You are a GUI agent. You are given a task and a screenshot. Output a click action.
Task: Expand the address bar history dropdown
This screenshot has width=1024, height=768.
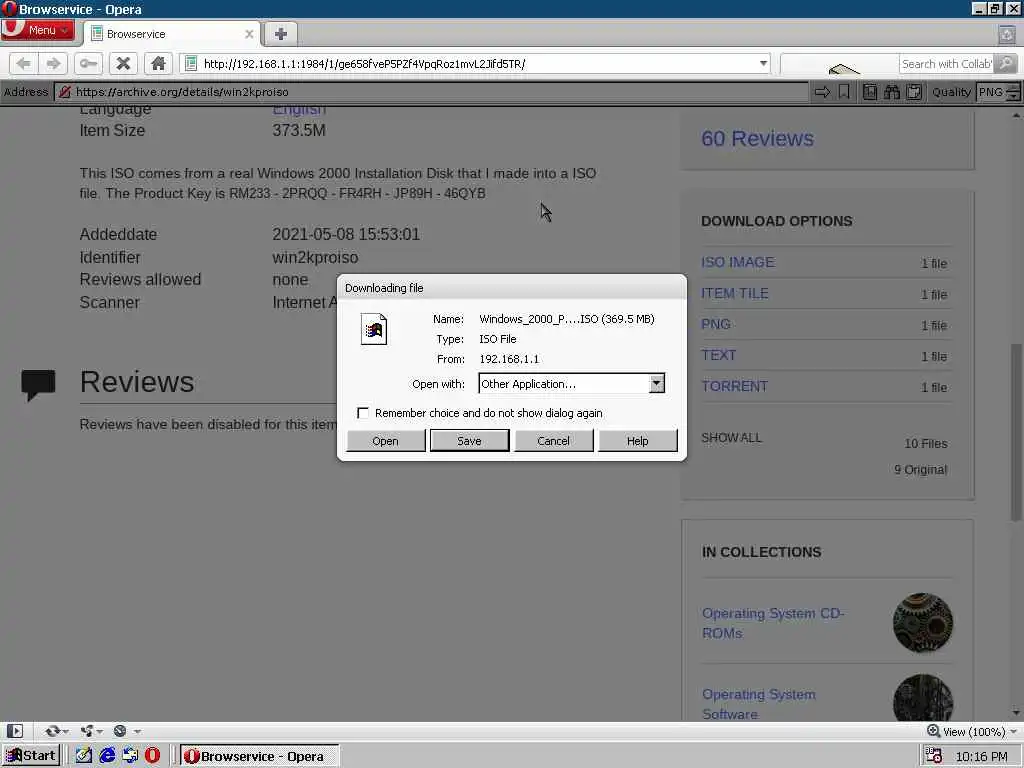point(763,63)
